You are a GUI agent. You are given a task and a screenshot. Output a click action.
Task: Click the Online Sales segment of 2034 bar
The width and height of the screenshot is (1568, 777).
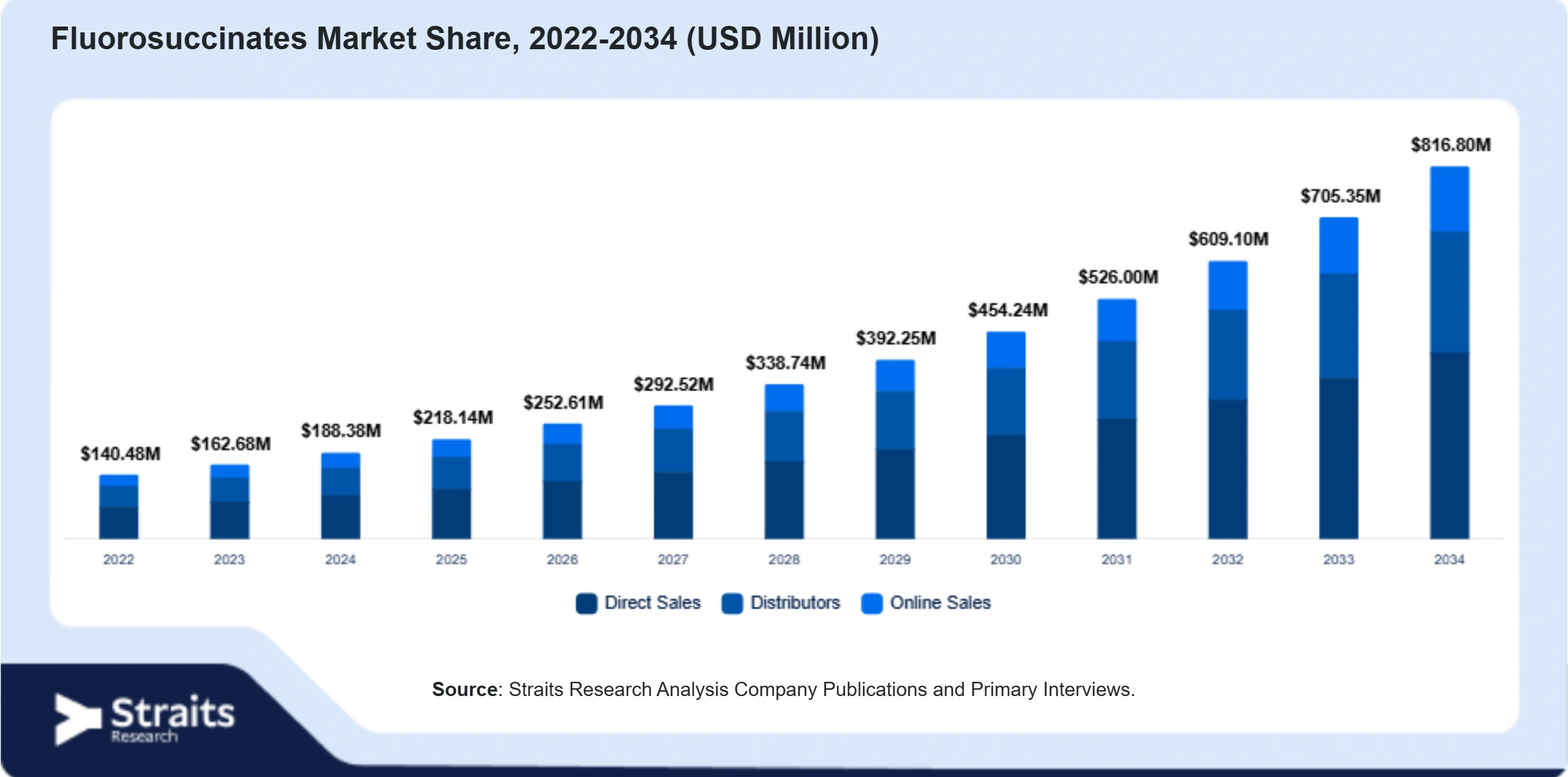tap(1450, 199)
